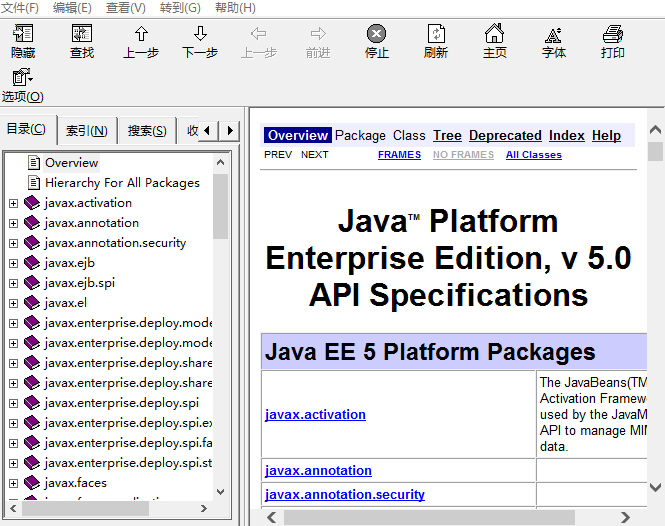Click the 下一步 down-arrow toolbar icon
Screen dimensions: 665x526
[200, 36]
